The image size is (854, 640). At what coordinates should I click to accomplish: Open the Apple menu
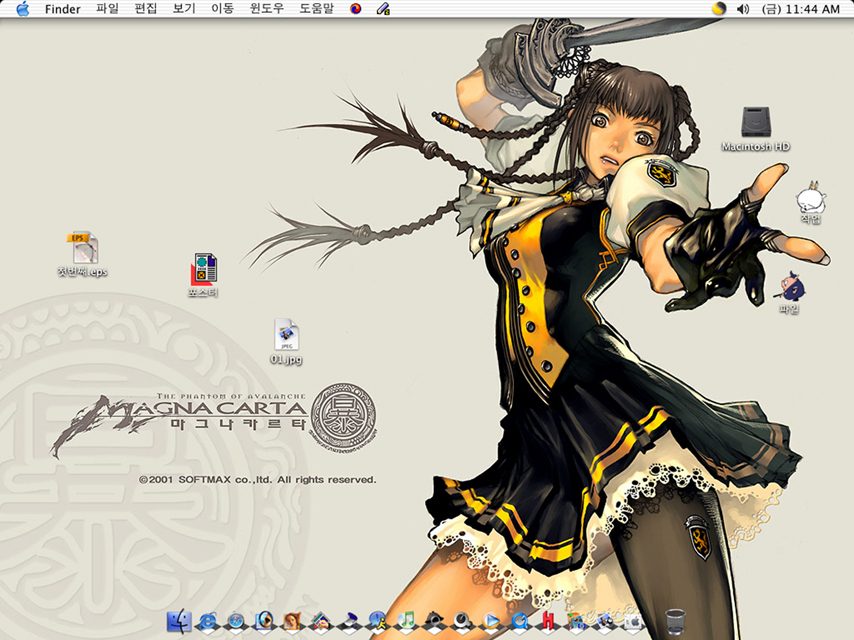[22, 9]
